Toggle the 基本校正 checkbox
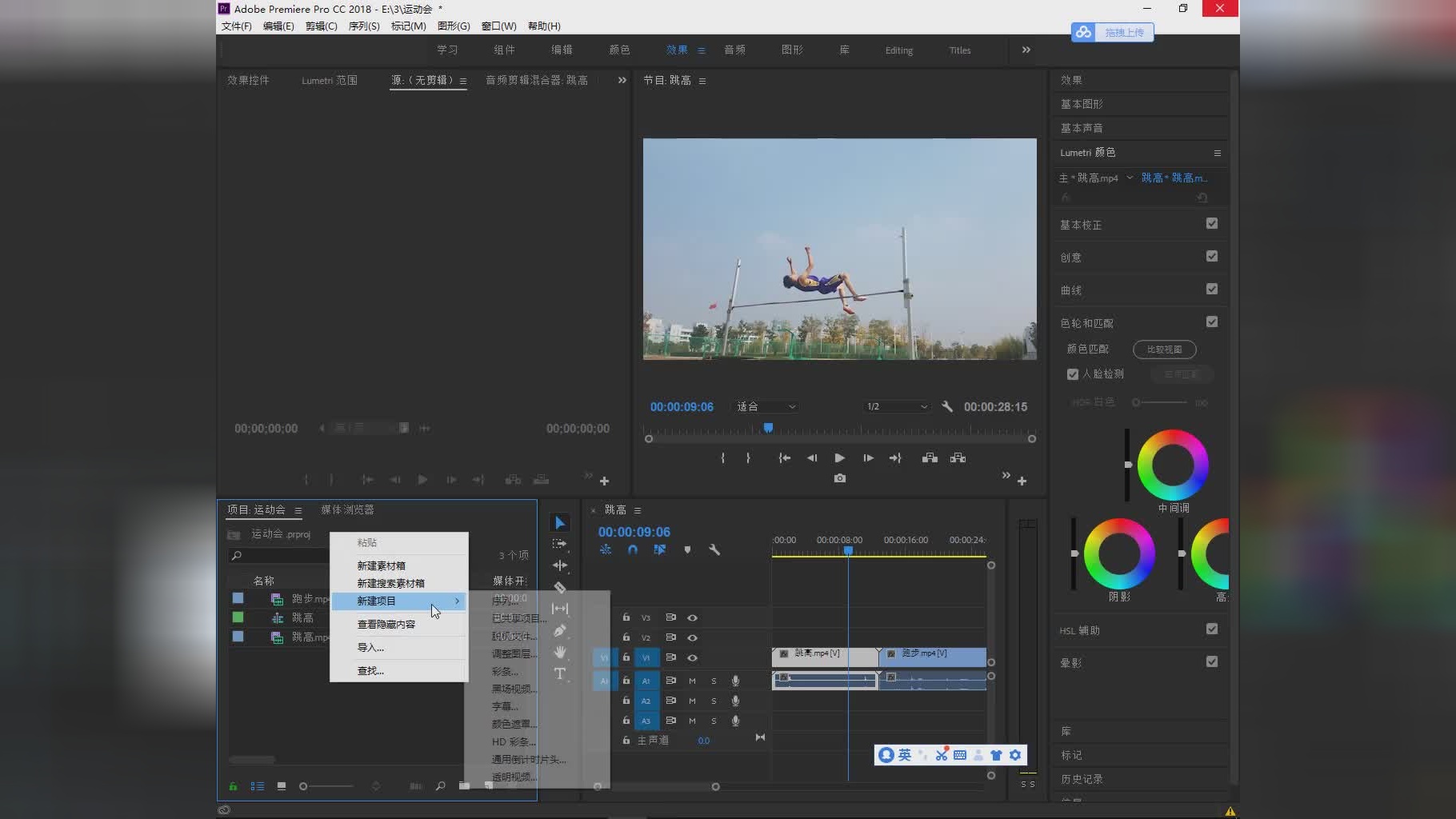The height and width of the screenshot is (819, 1456). coord(1212,223)
